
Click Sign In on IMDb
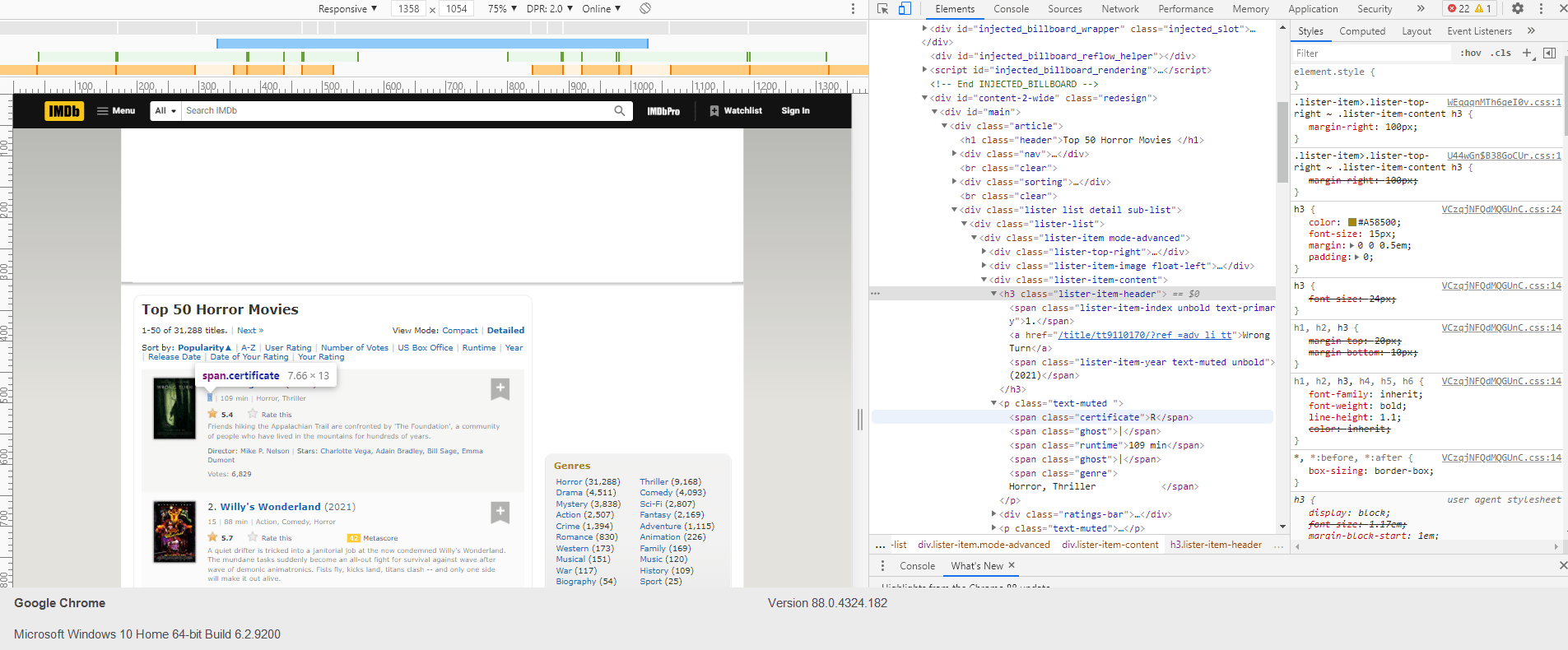(x=795, y=111)
